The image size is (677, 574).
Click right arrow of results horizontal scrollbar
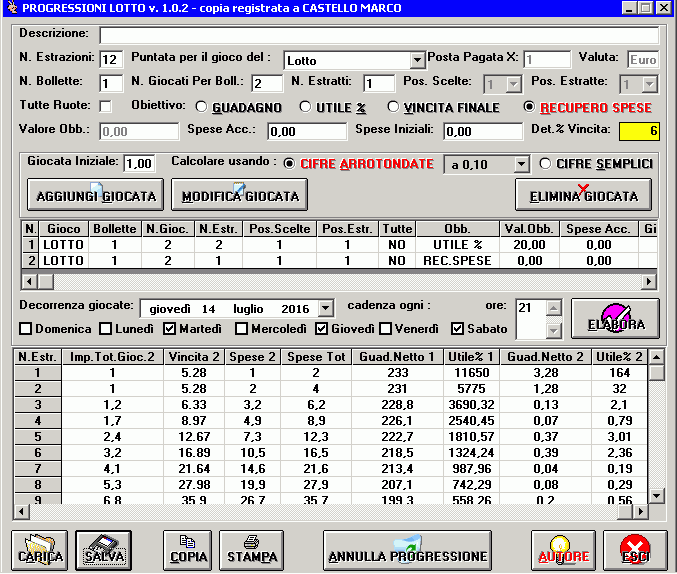641,512
